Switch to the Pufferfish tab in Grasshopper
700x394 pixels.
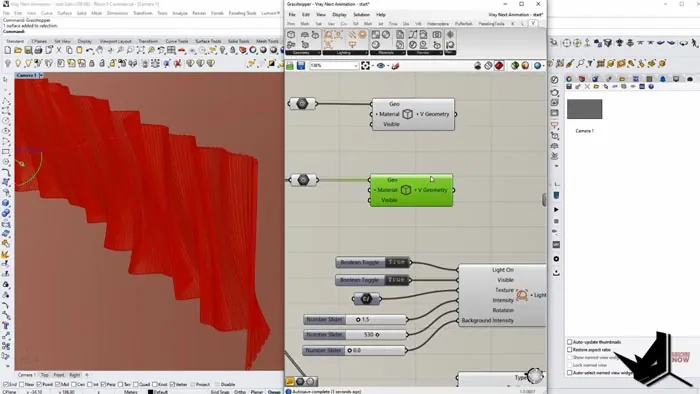click(463, 24)
